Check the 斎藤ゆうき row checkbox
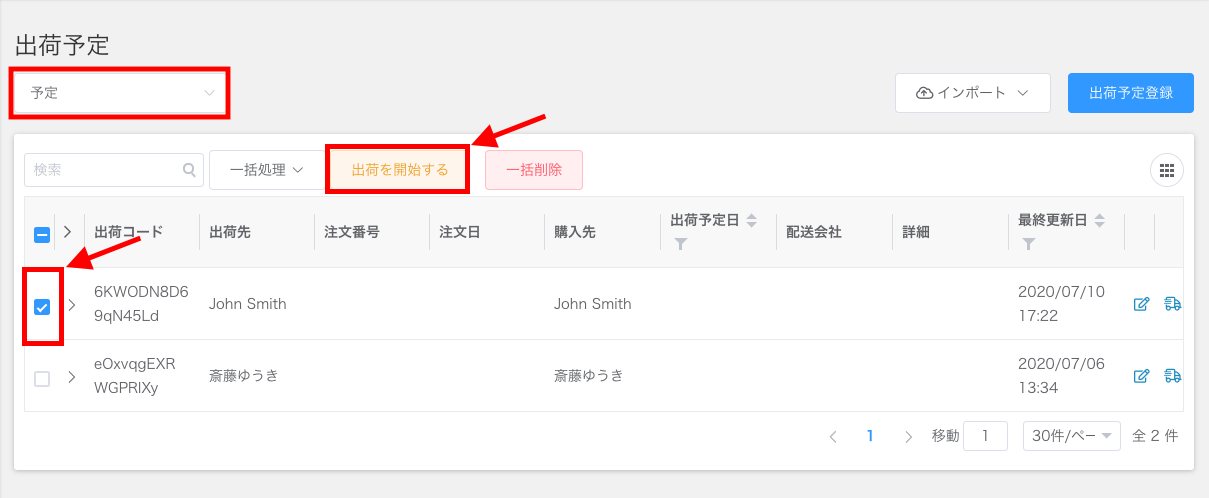 coord(42,379)
